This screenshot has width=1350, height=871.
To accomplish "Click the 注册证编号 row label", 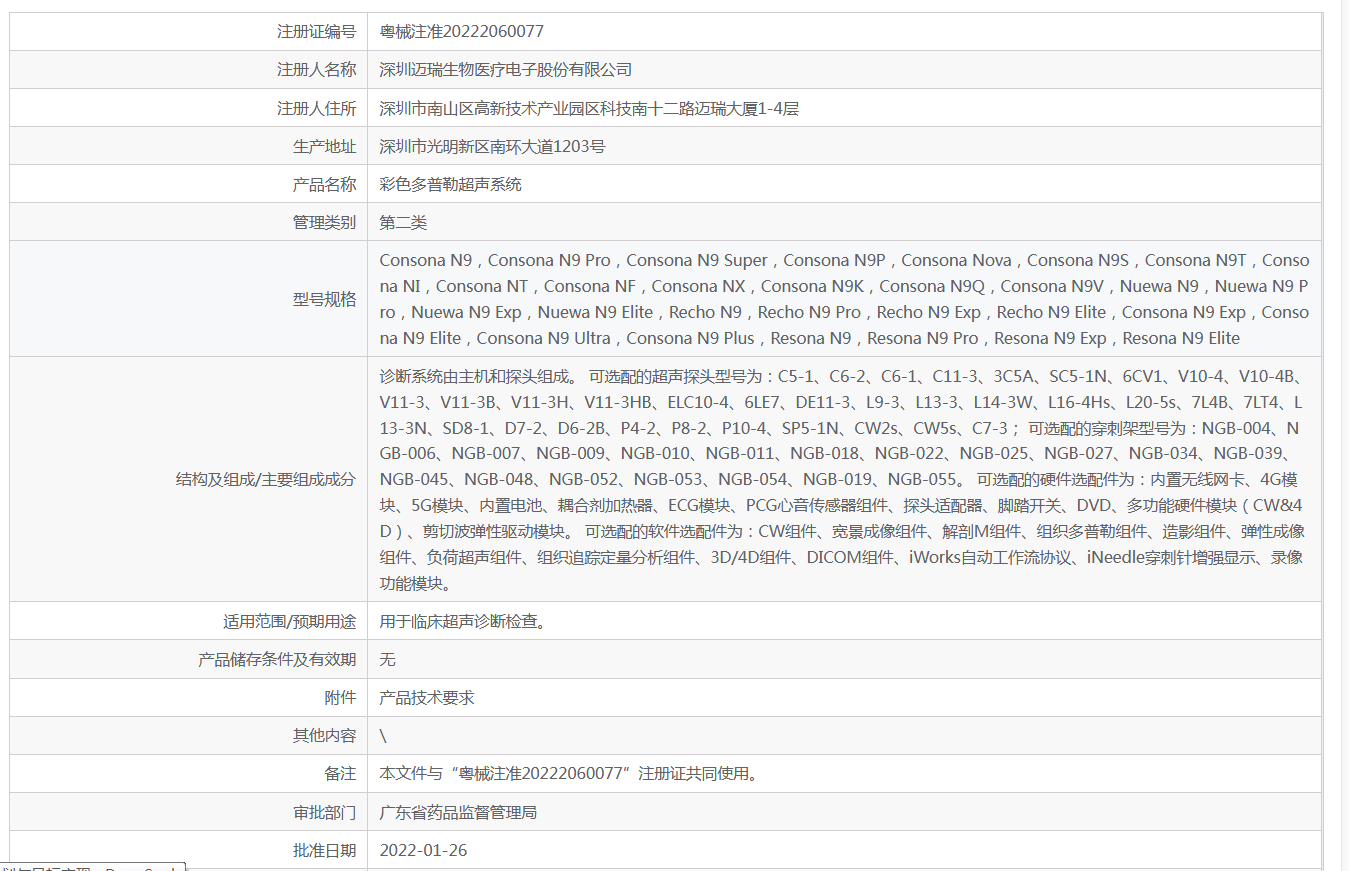I will tap(316, 32).
